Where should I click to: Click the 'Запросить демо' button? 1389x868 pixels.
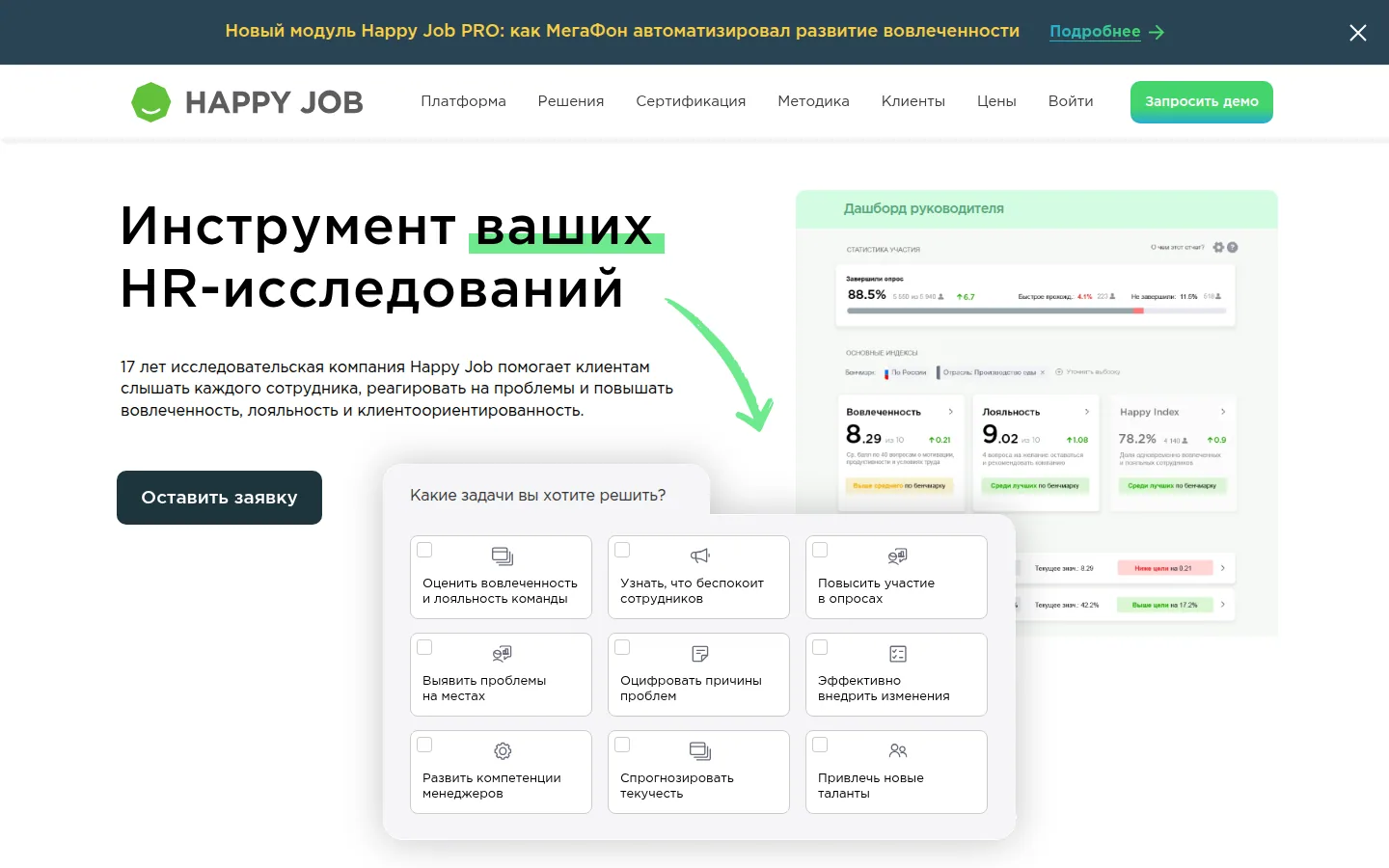pyautogui.click(x=1202, y=102)
